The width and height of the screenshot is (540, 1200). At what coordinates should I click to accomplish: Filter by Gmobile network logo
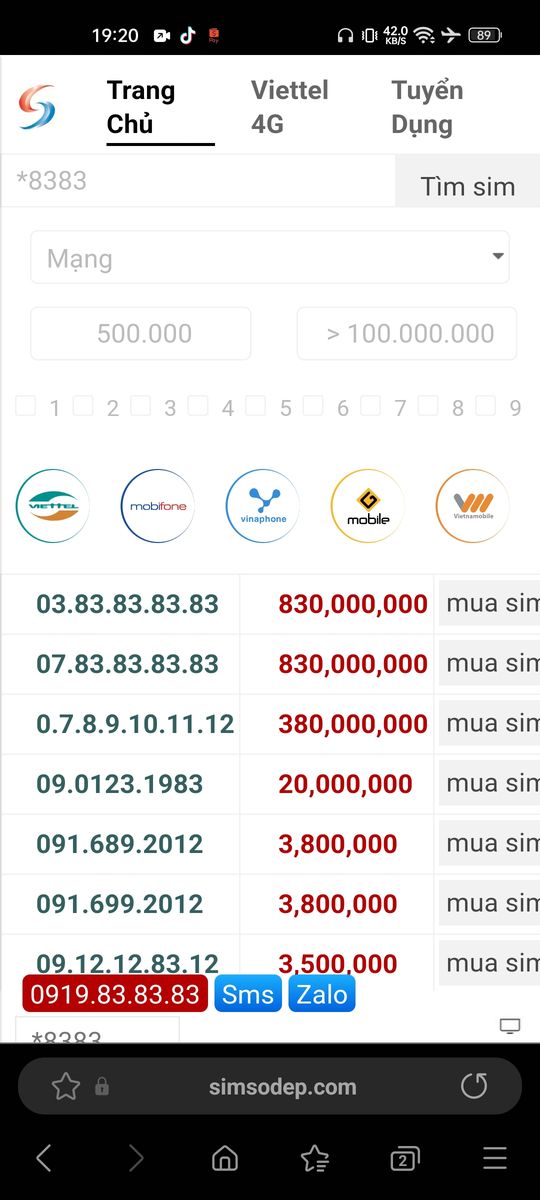click(368, 506)
